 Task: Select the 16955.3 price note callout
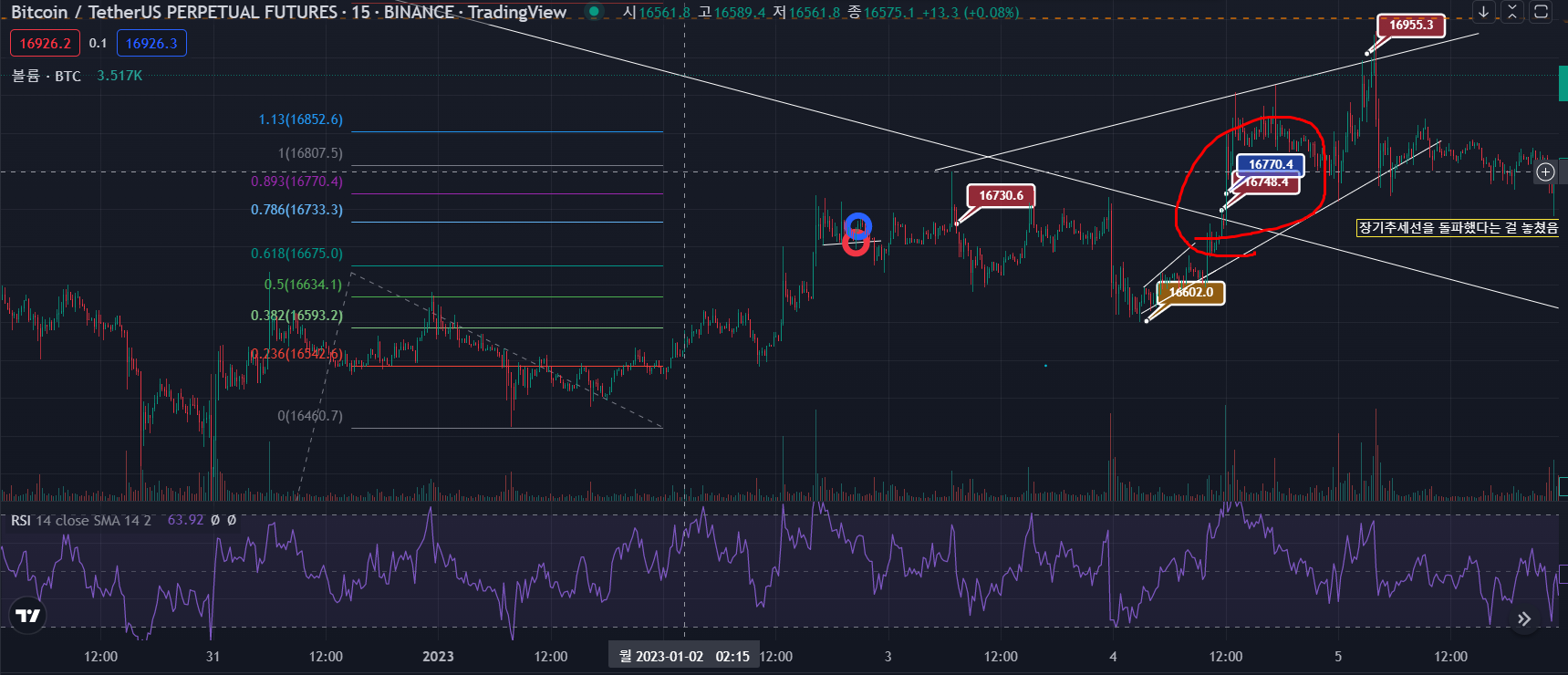click(x=1411, y=25)
